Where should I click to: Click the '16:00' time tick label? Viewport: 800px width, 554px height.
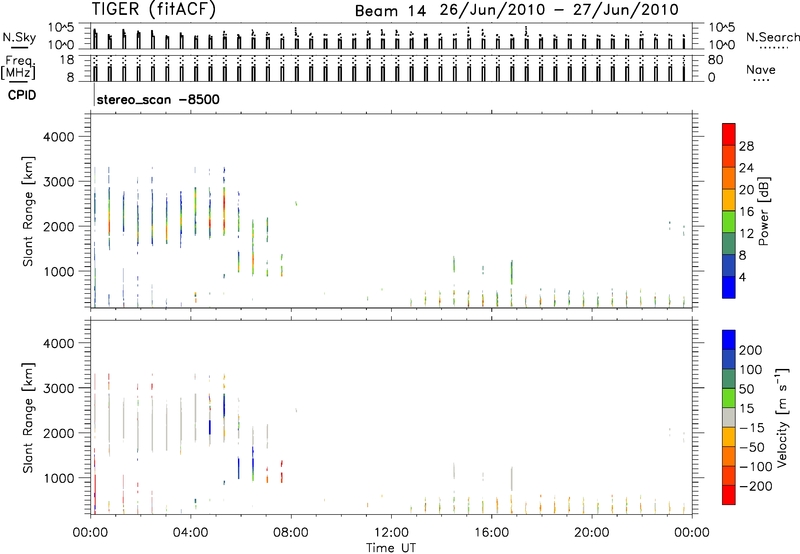[x=491, y=533]
